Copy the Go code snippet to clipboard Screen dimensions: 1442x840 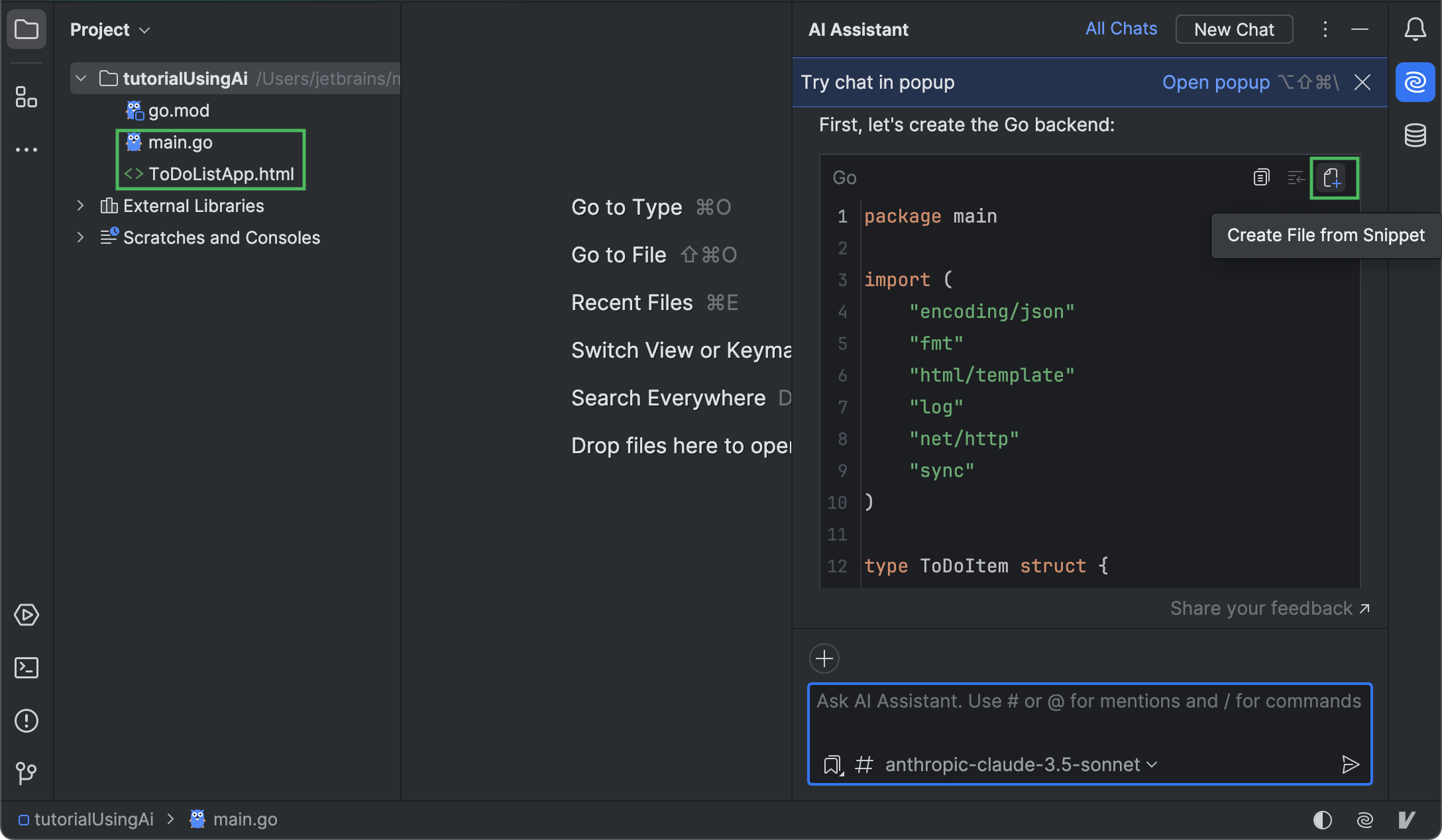[x=1261, y=177]
